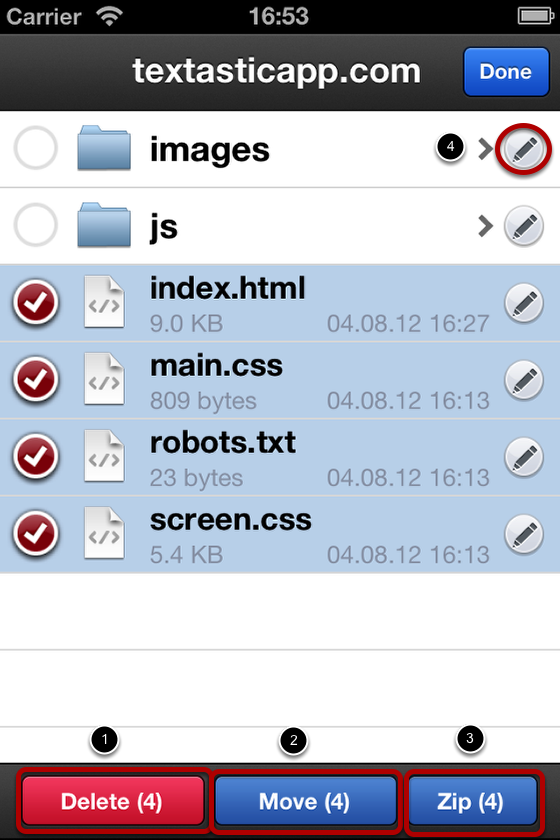Image resolution: width=560 pixels, height=840 pixels.
Task: Tap the pencil edit icon for js folder
Action: pyautogui.click(x=524, y=226)
